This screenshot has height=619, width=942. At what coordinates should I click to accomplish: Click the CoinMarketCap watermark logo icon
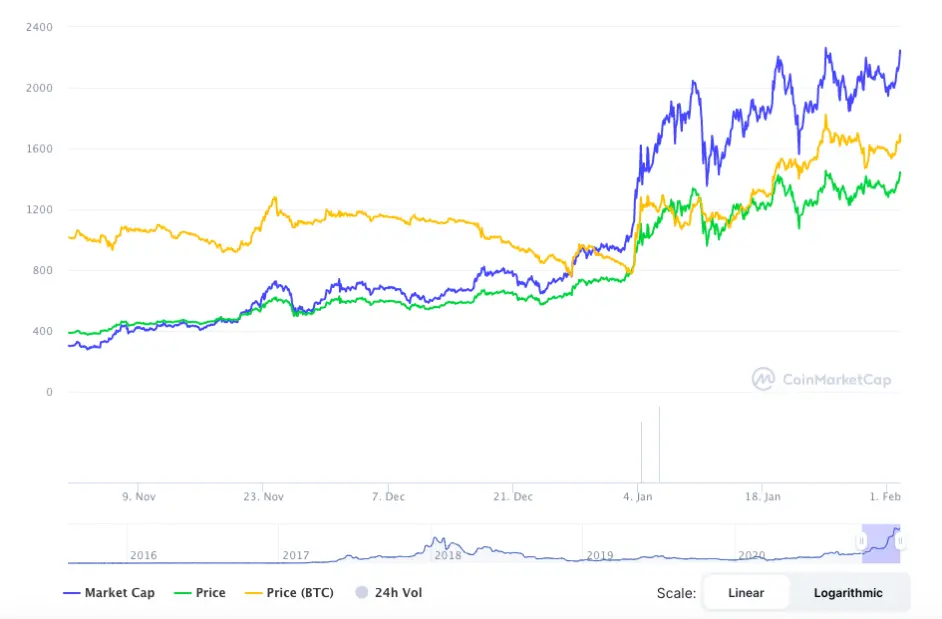click(x=764, y=379)
